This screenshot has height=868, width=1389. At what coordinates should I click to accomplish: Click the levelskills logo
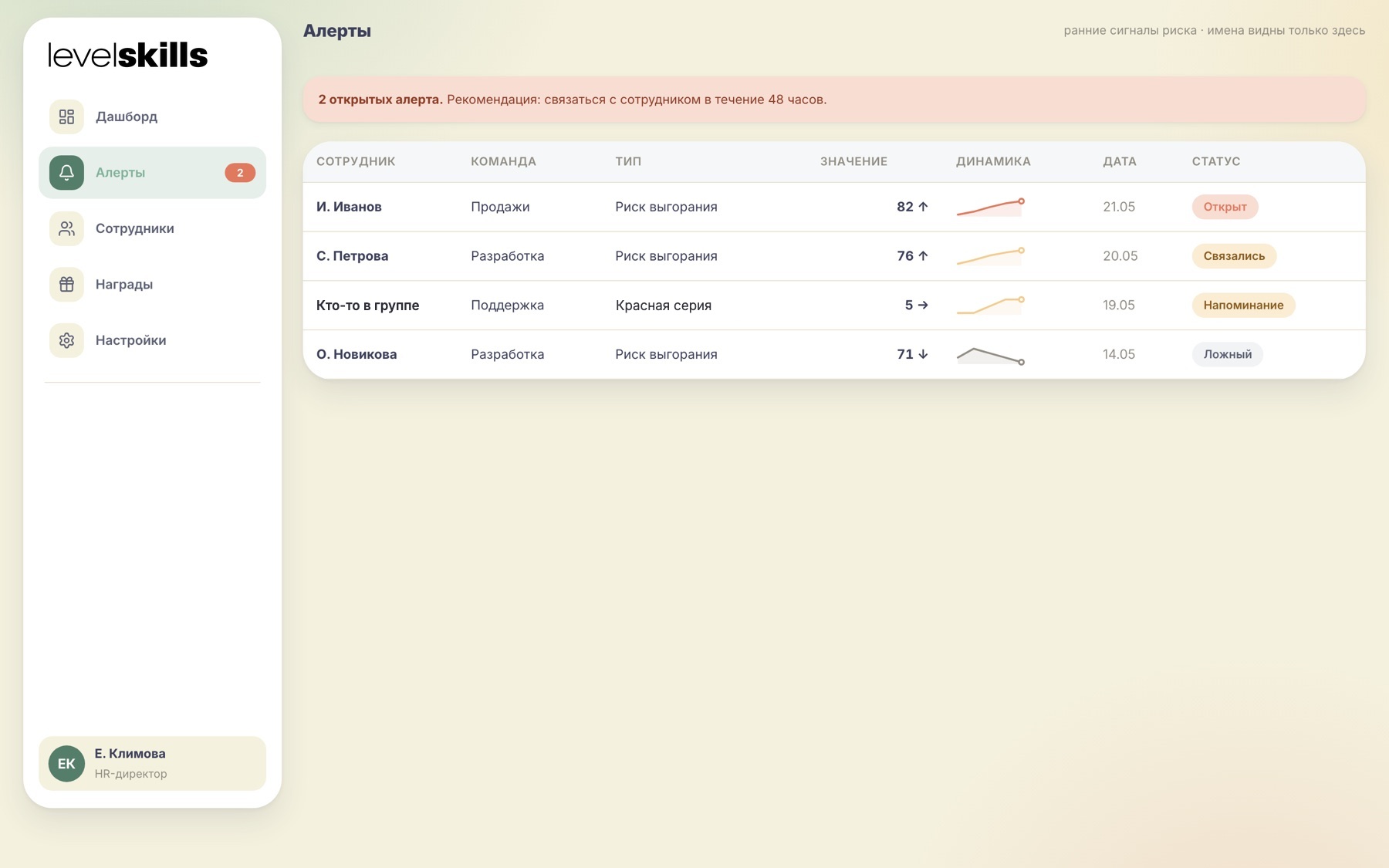coord(128,56)
